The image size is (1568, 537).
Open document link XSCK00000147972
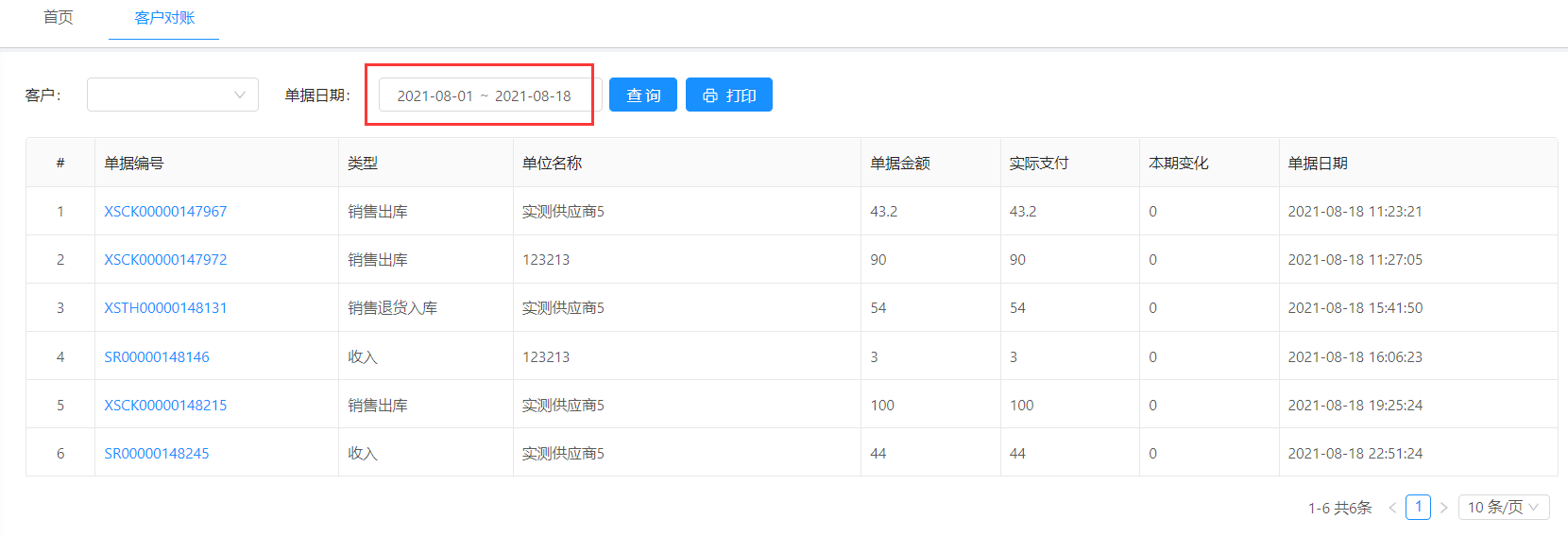click(165, 259)
